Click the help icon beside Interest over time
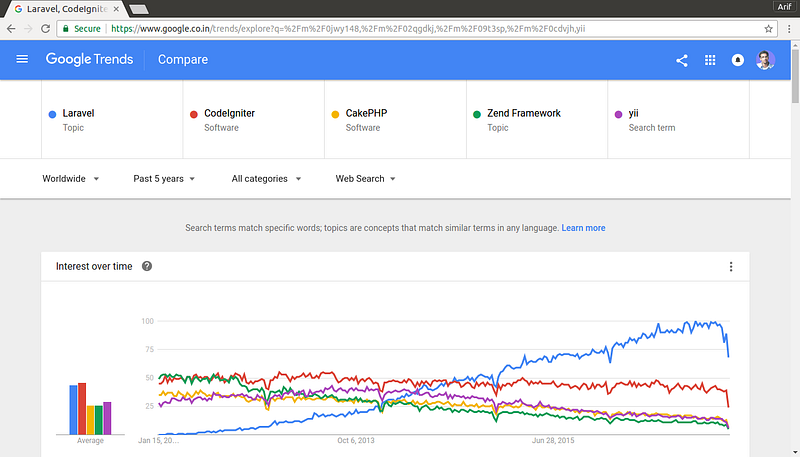This screenshot has height=457, width=800. click(147, 266)
